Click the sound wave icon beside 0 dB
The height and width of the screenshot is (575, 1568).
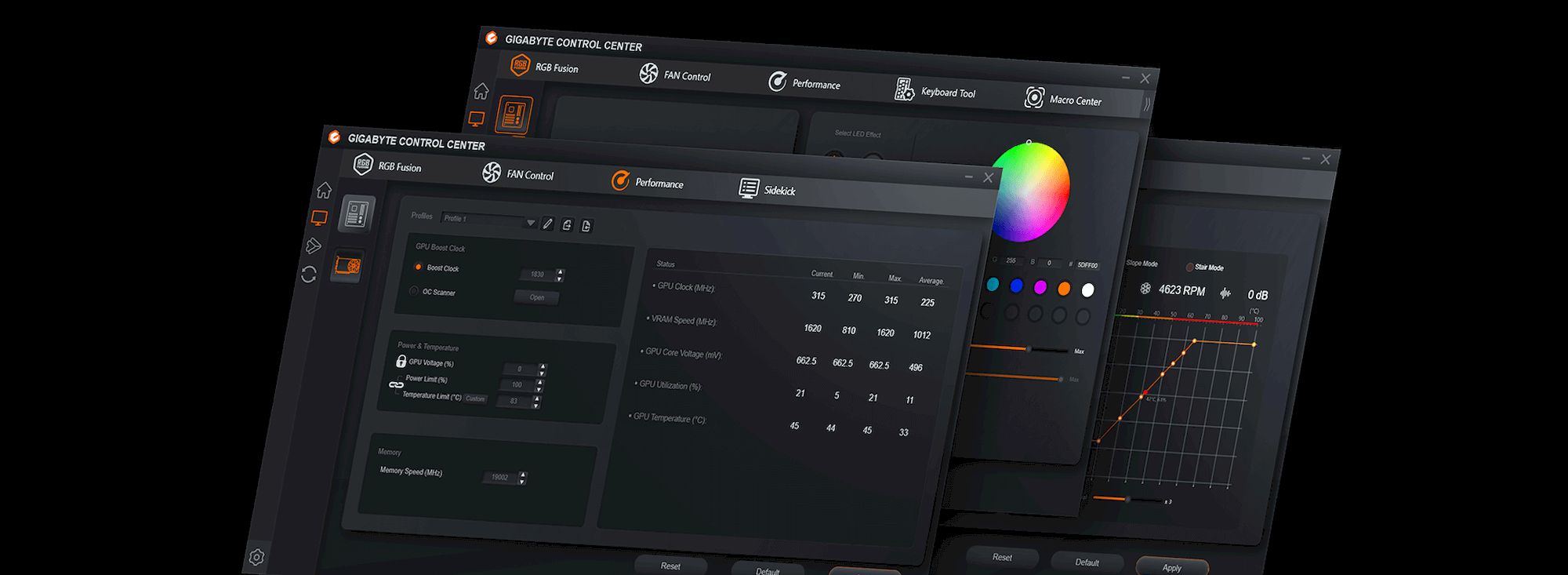[1225, 293]
